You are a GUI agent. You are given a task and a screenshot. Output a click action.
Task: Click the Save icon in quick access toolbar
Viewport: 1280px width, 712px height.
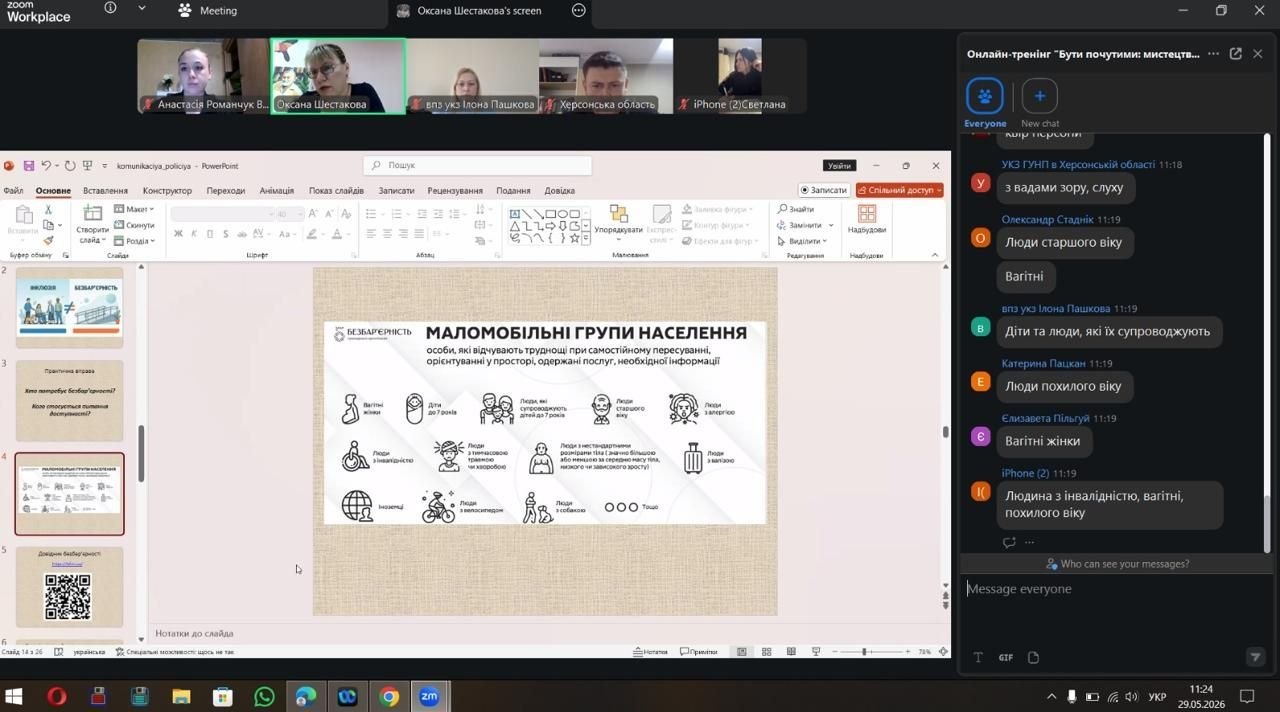pyautogui.click(x=28, y=165)
